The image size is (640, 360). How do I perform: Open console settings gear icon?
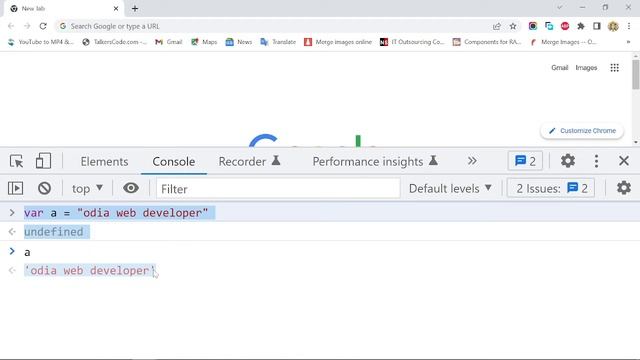tap(624, 188)
